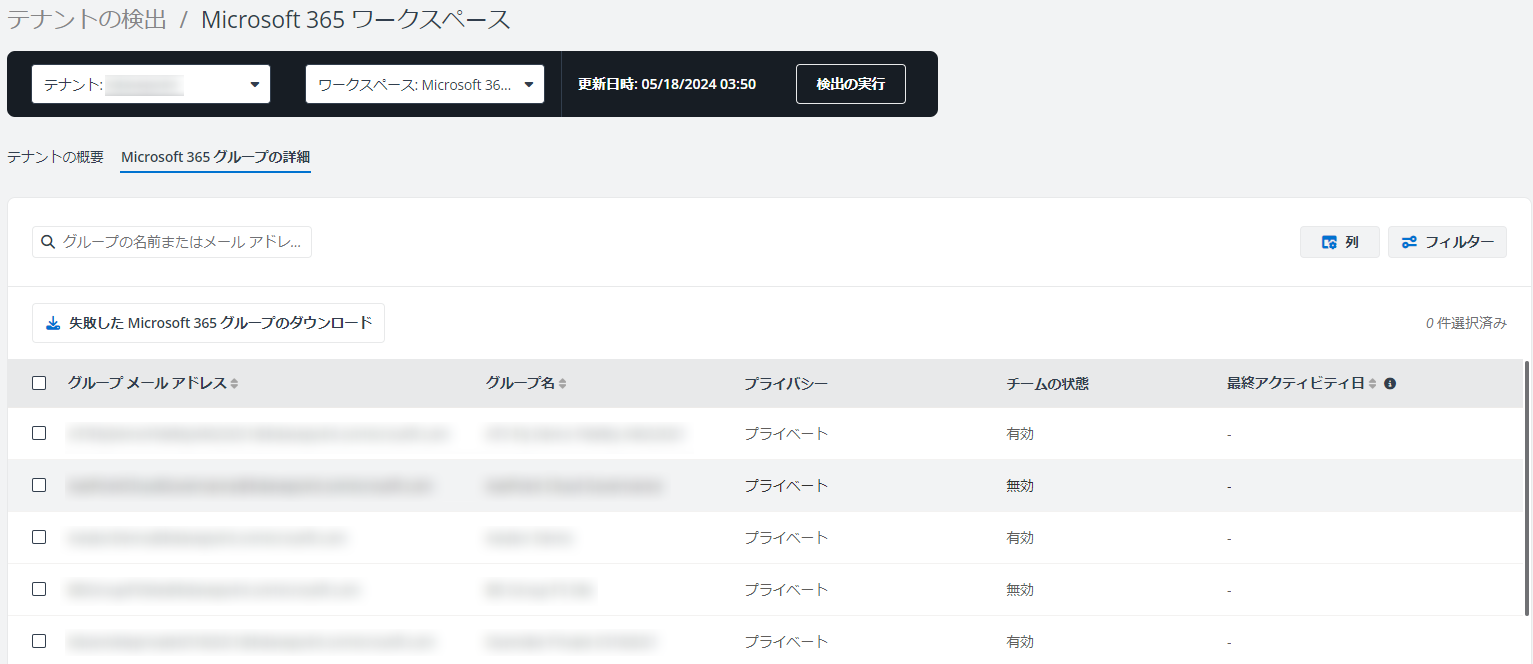Click the table vertical scrollbar
The height and width of the screenshot is (664, 1533).
pyautogui.click(x=1527, y=488)
